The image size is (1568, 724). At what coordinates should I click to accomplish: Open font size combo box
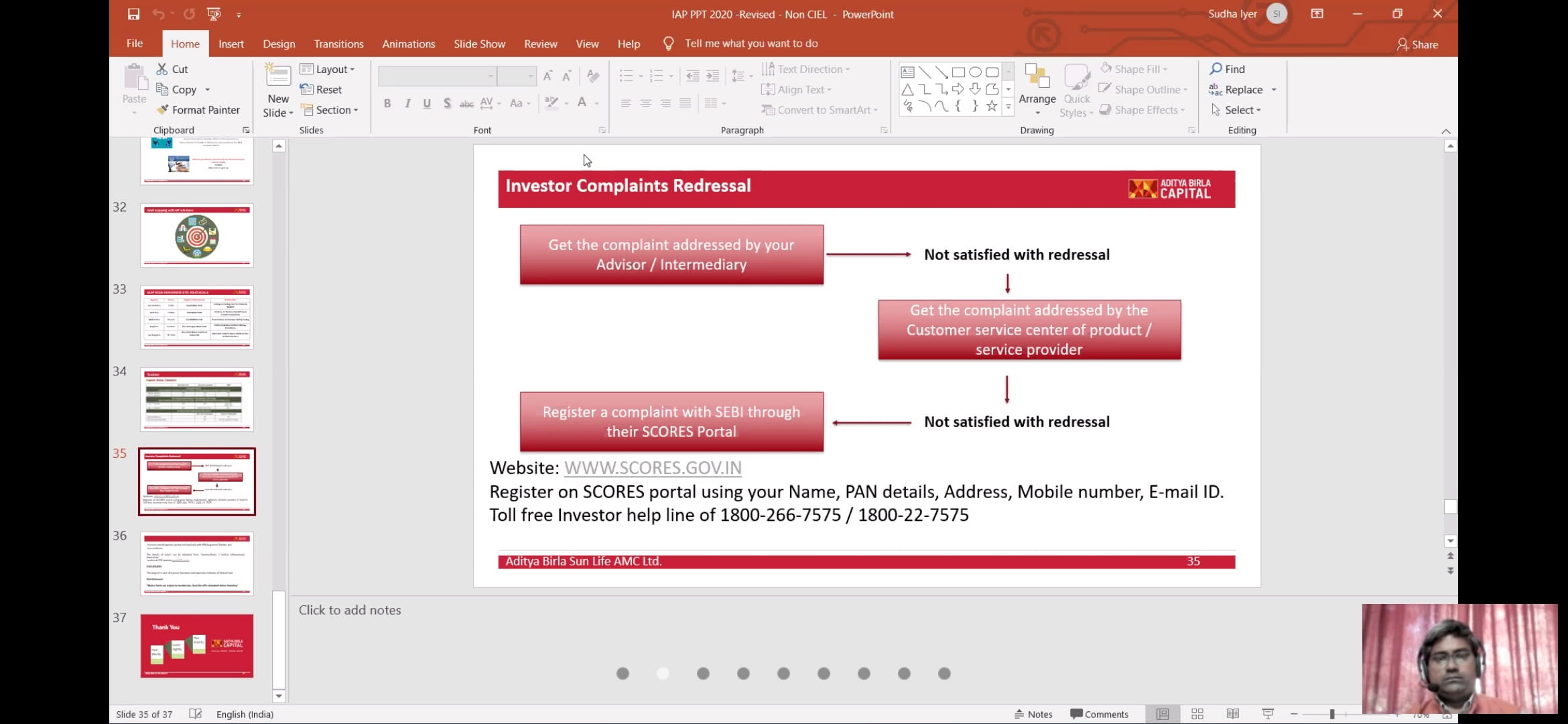pyautogui.click(x=517, y=76)
